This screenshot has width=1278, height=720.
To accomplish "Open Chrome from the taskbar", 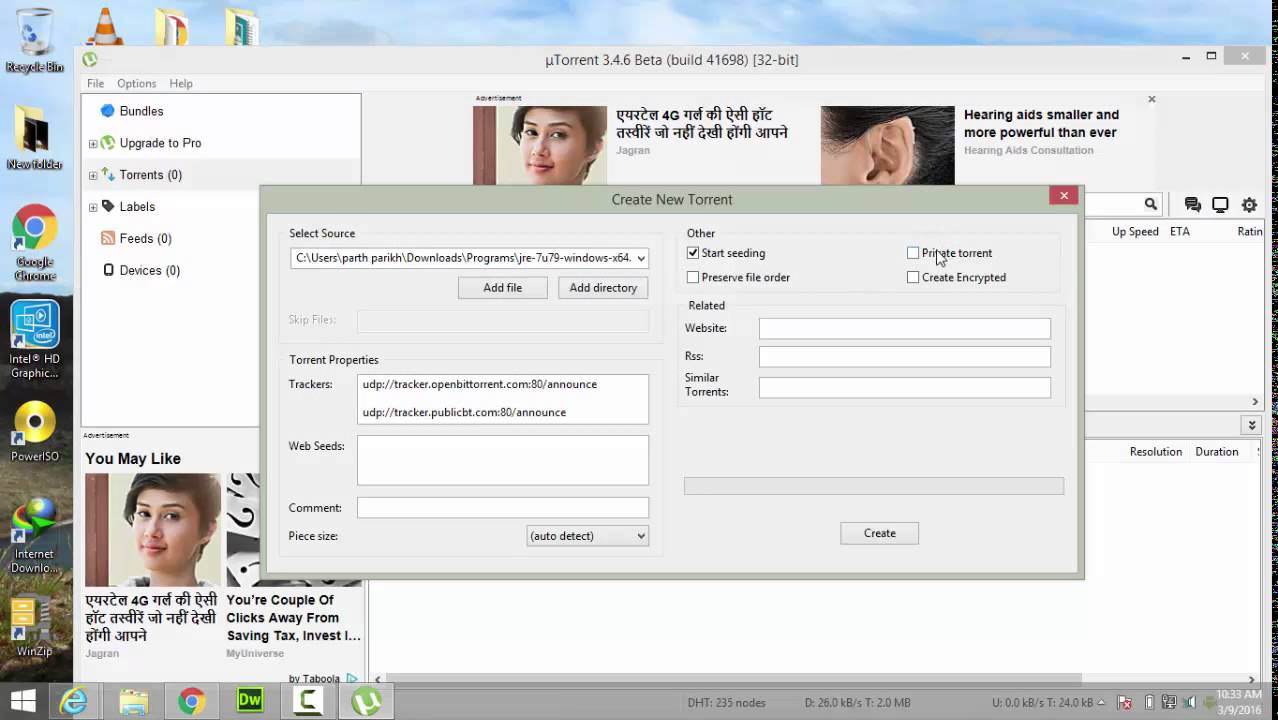I will pos(191,701).
